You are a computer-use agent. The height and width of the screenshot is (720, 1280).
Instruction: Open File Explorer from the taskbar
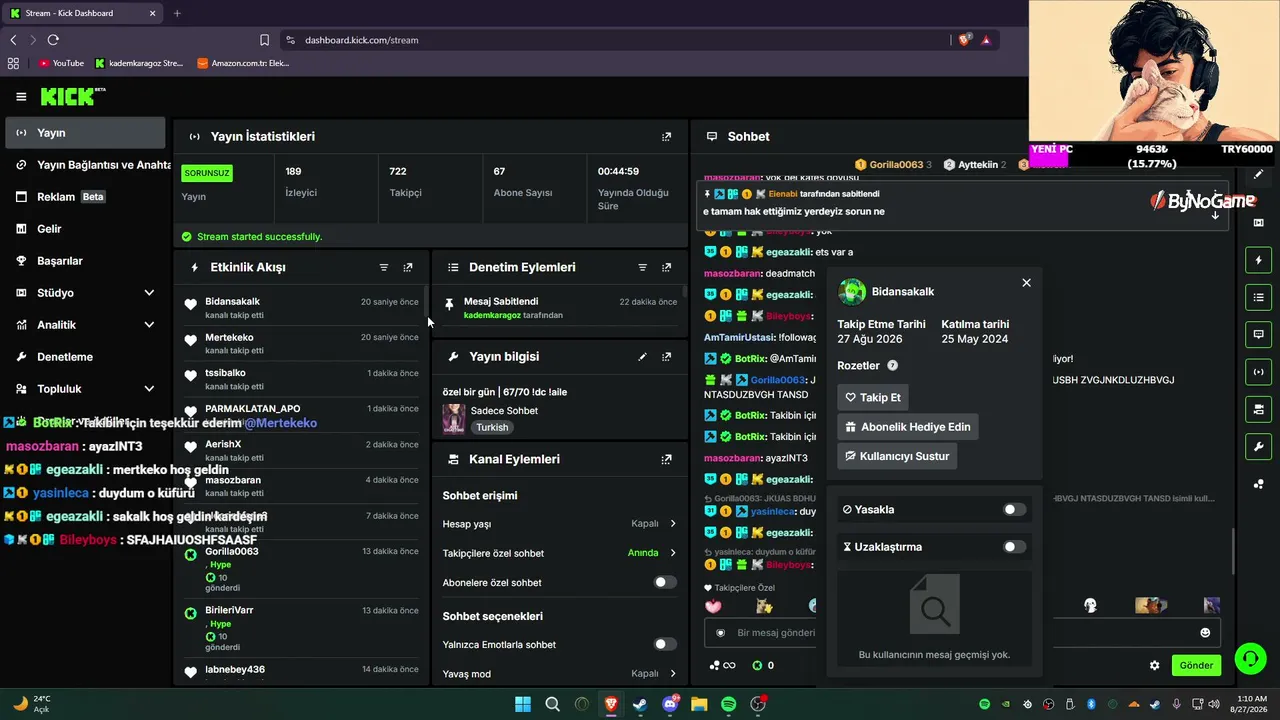(x=699, y=705)
